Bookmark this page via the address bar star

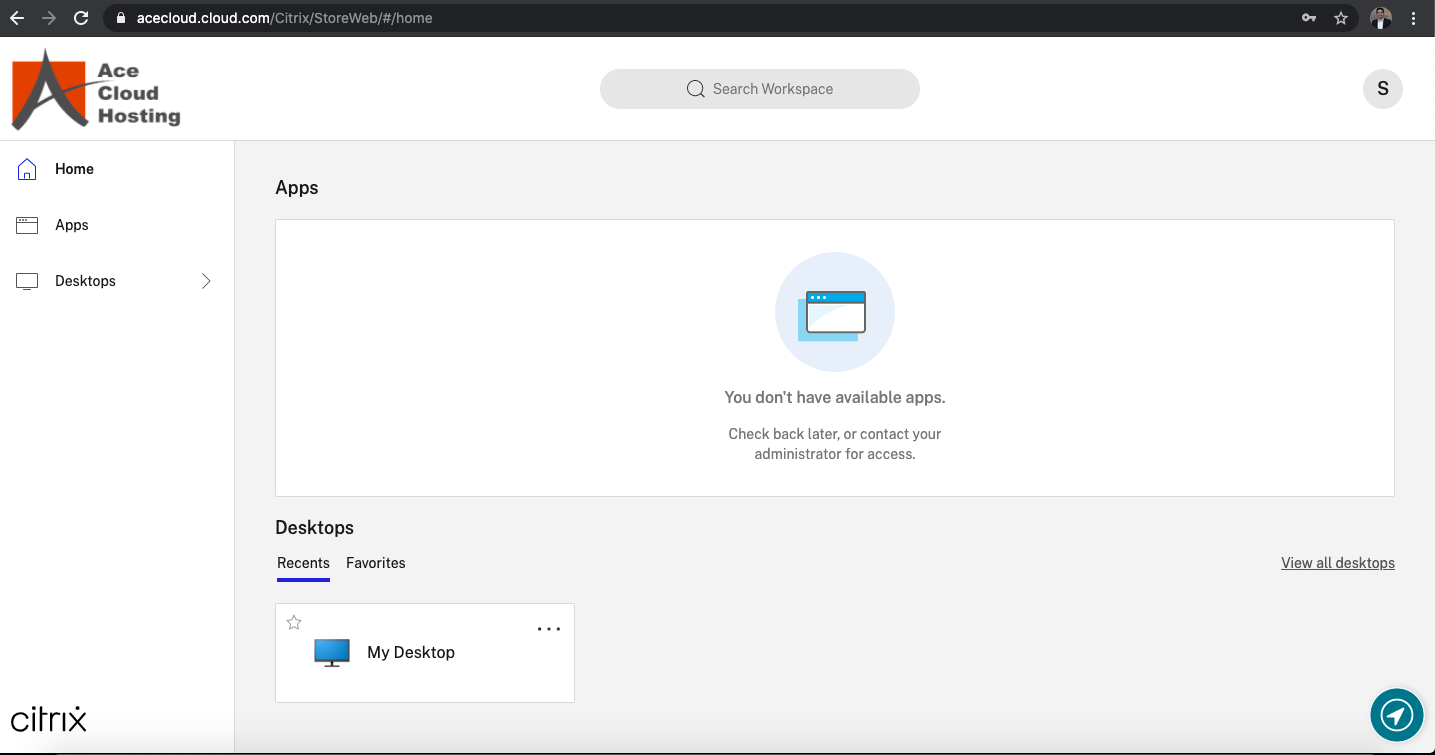pos(1340,17)
